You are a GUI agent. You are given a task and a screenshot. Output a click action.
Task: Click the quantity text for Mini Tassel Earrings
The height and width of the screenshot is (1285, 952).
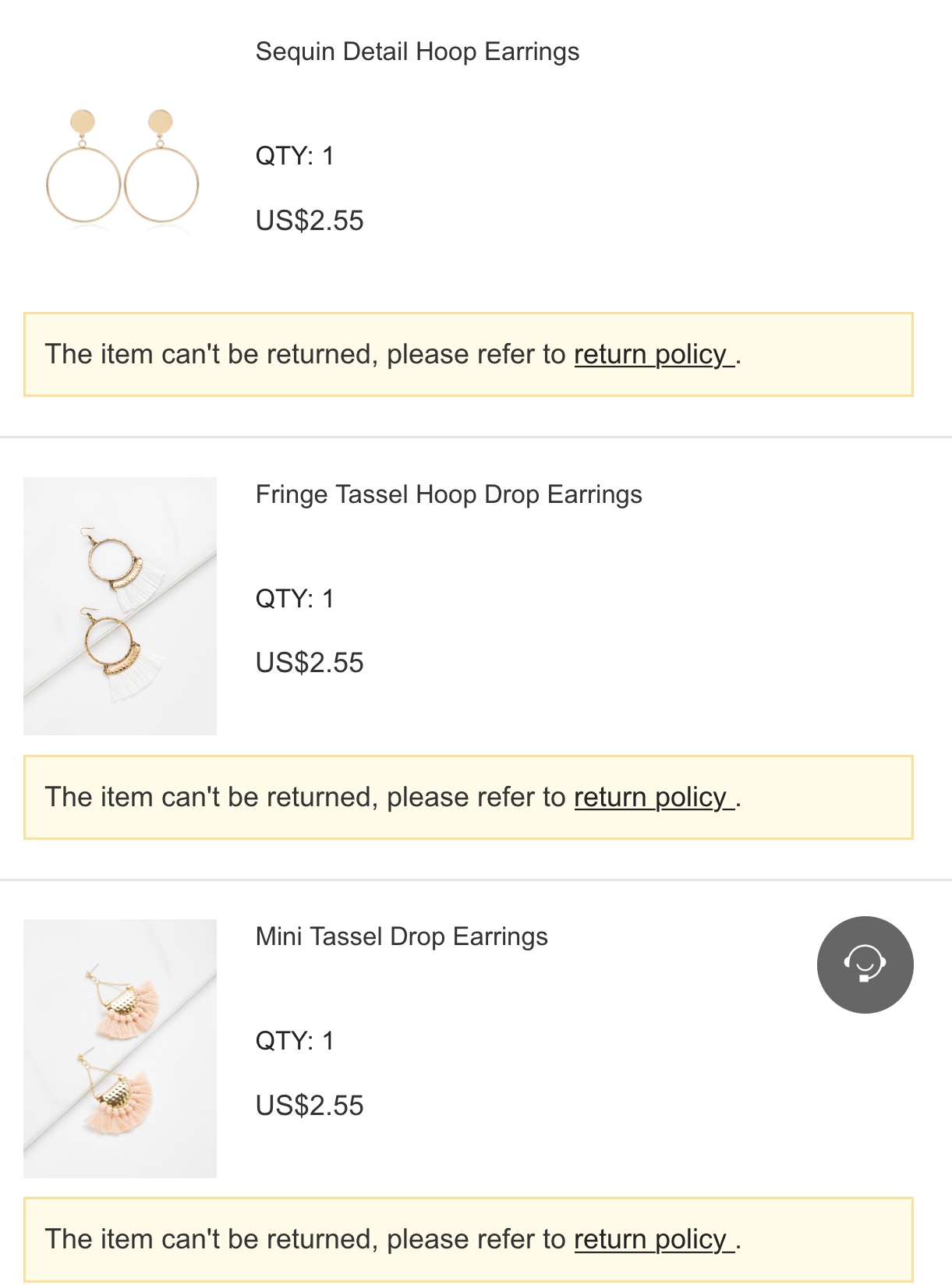point(295,1041)
